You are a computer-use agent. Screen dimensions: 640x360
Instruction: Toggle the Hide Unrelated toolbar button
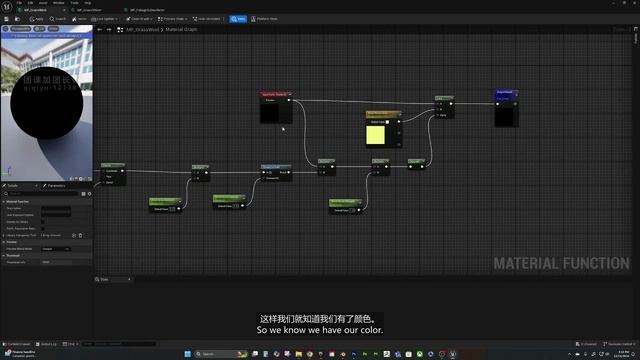point(206,19)
